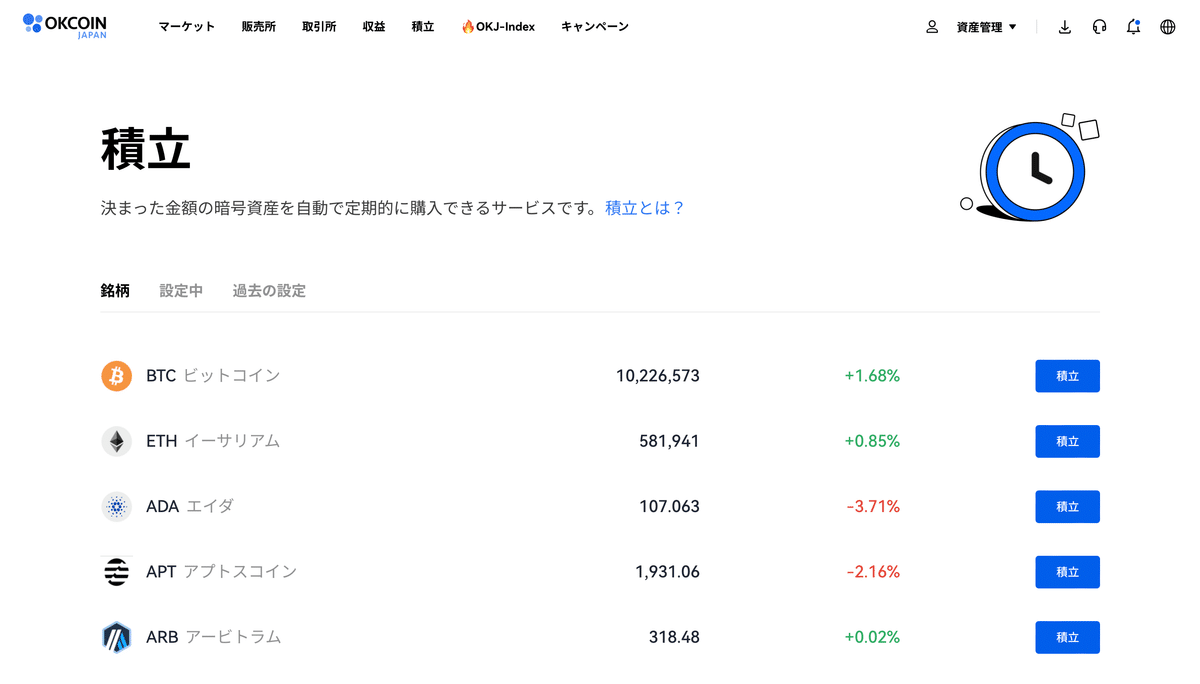Open the マーケット menu item
This screenshot has width=1200, height=684.
click(x=187, y=27)
